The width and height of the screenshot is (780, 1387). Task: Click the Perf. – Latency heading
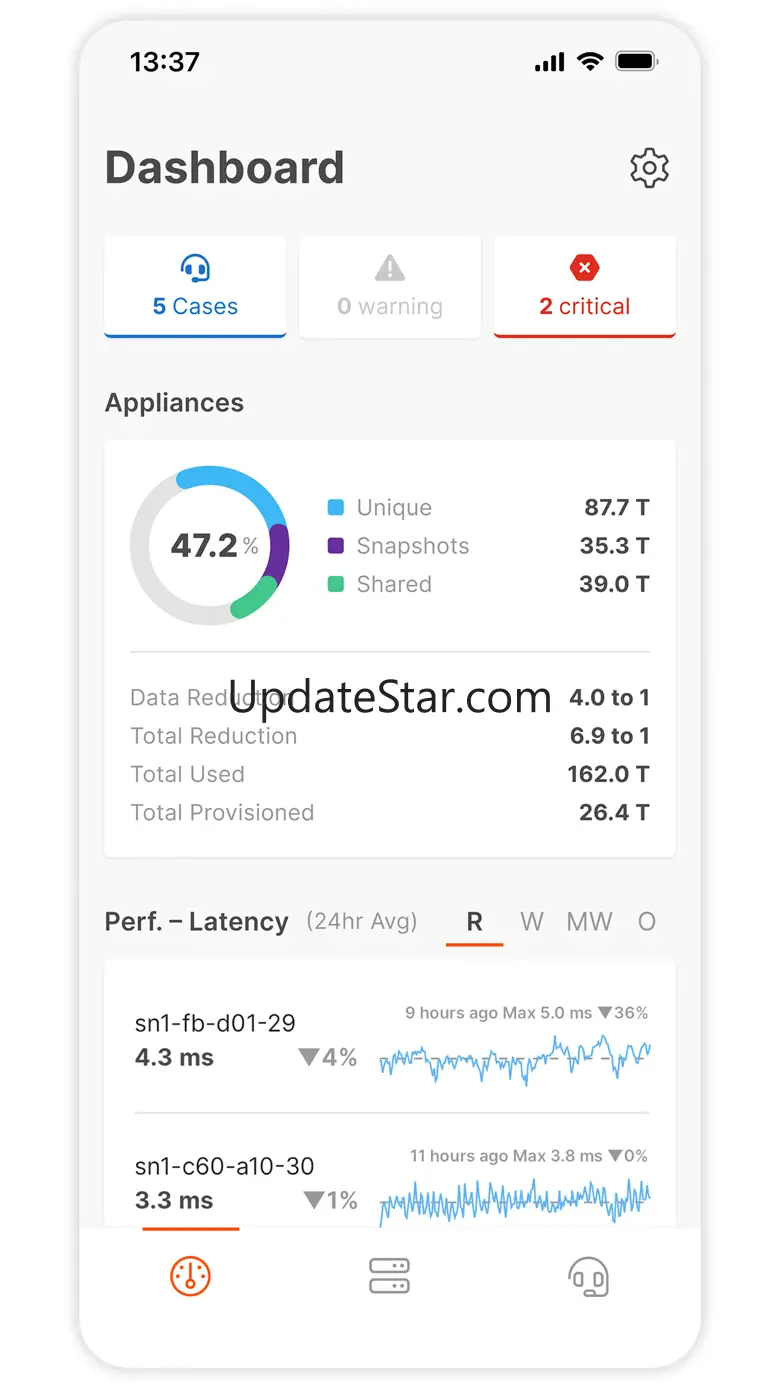click(197, 922)
